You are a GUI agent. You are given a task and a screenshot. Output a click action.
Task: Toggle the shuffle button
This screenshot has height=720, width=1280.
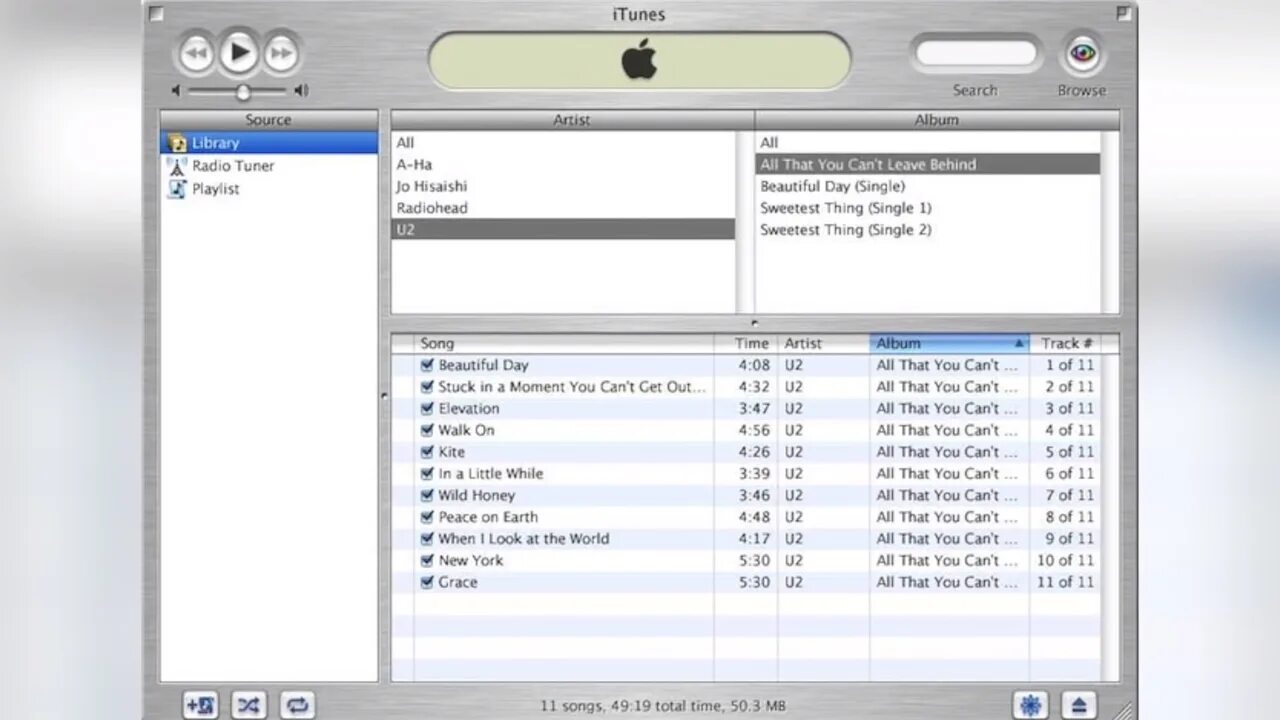249,705
